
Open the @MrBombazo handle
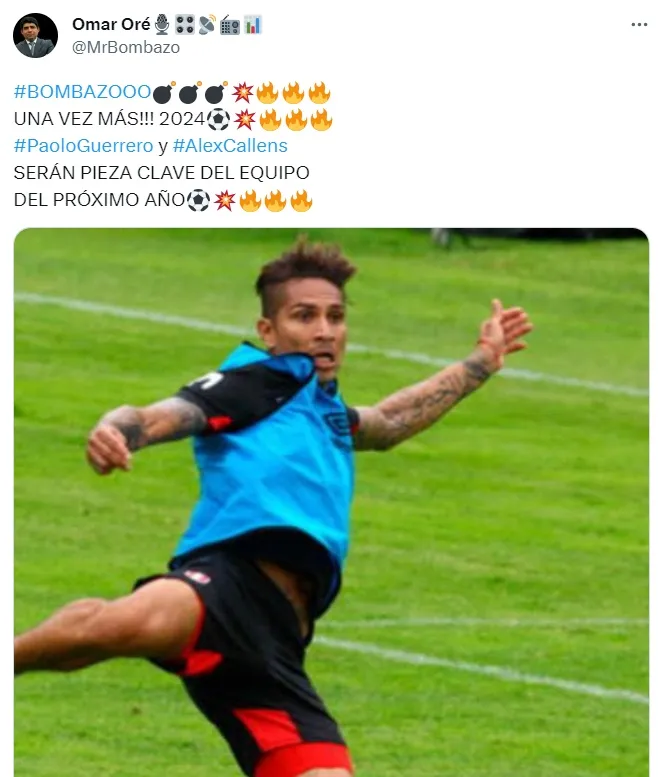pos(126,47)
